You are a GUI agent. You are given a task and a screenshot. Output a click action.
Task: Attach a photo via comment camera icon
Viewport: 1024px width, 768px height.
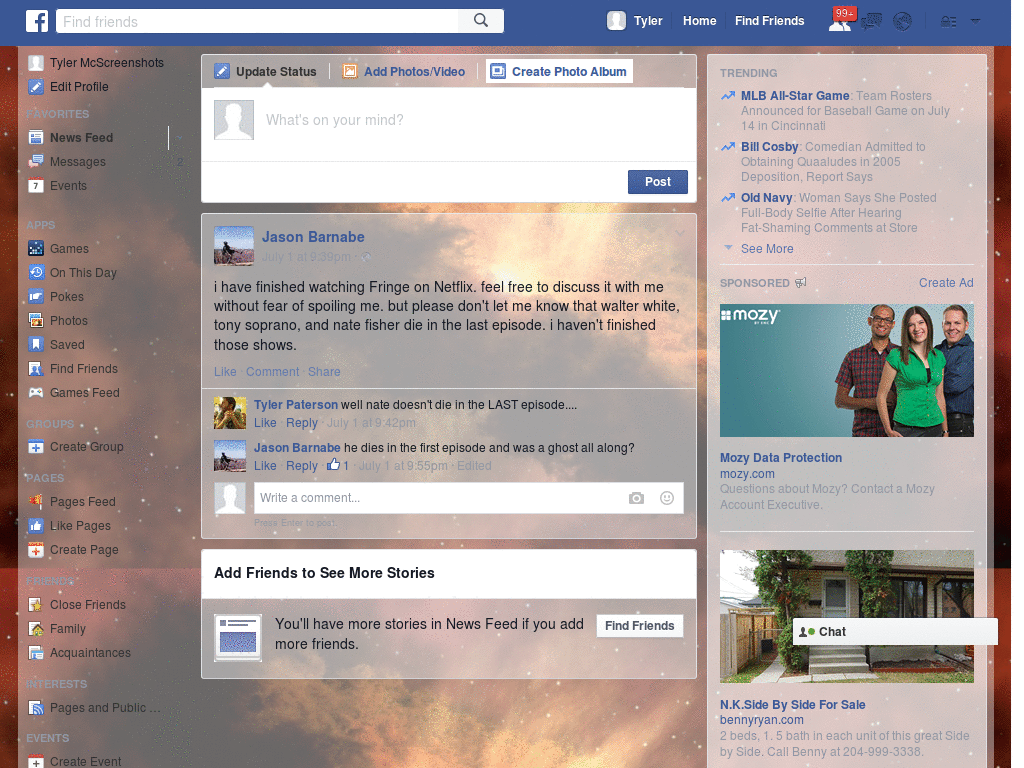[636, 498]
